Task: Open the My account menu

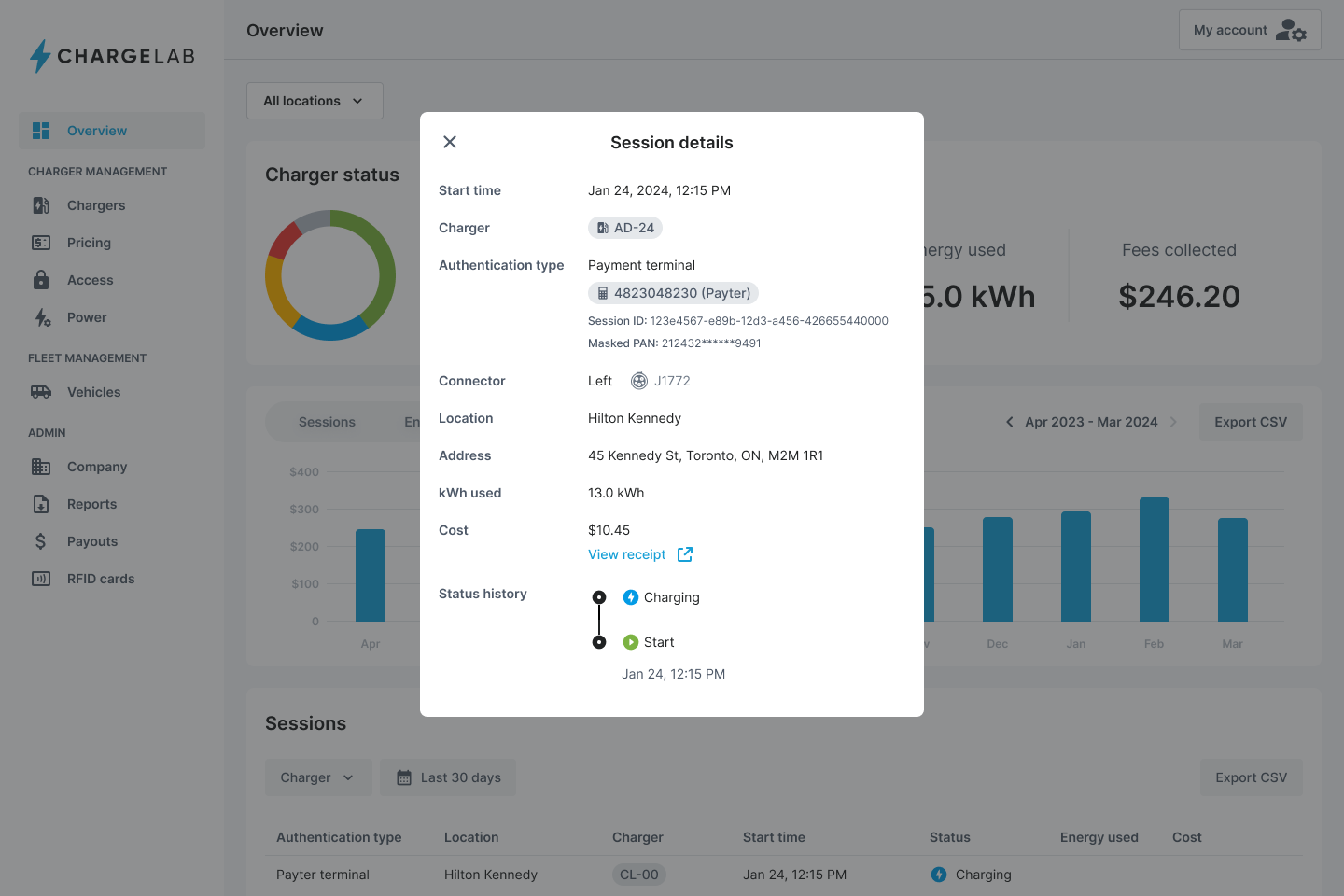Action: (1250, 30)
